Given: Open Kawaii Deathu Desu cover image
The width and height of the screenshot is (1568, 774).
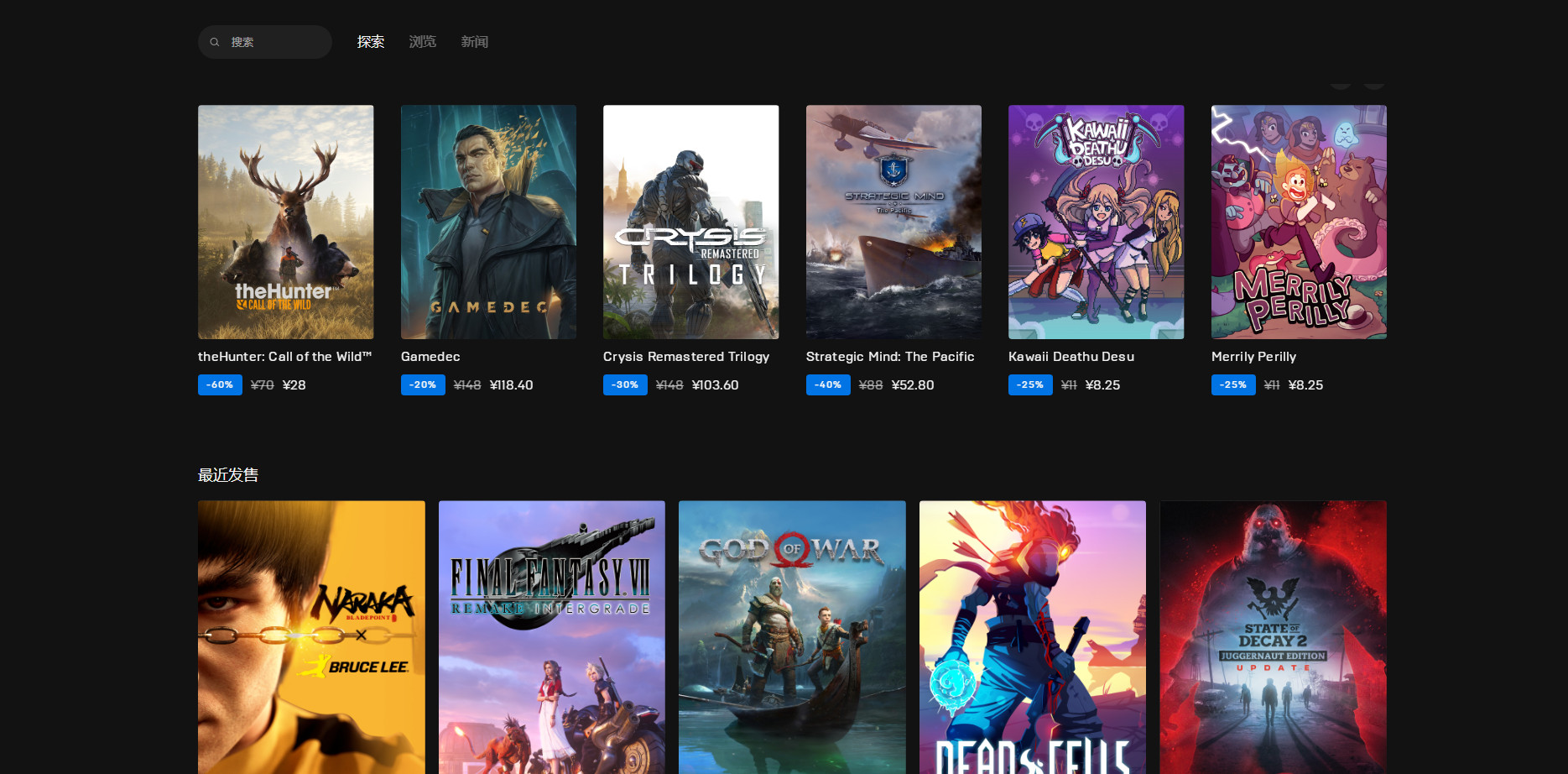Looking at the screenshot, I should (1097, 222).
